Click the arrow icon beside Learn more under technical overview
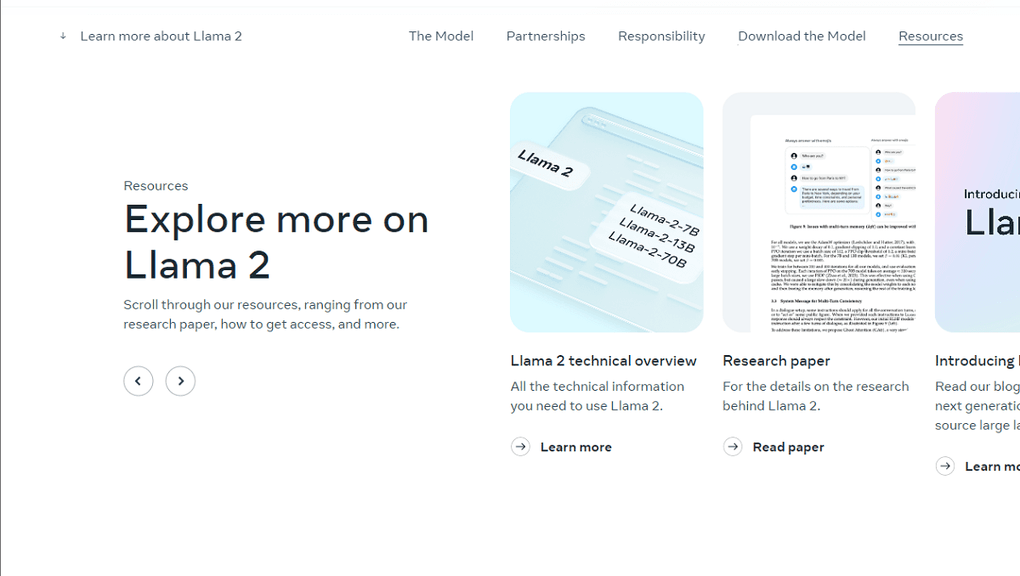 tap(520, 447)
